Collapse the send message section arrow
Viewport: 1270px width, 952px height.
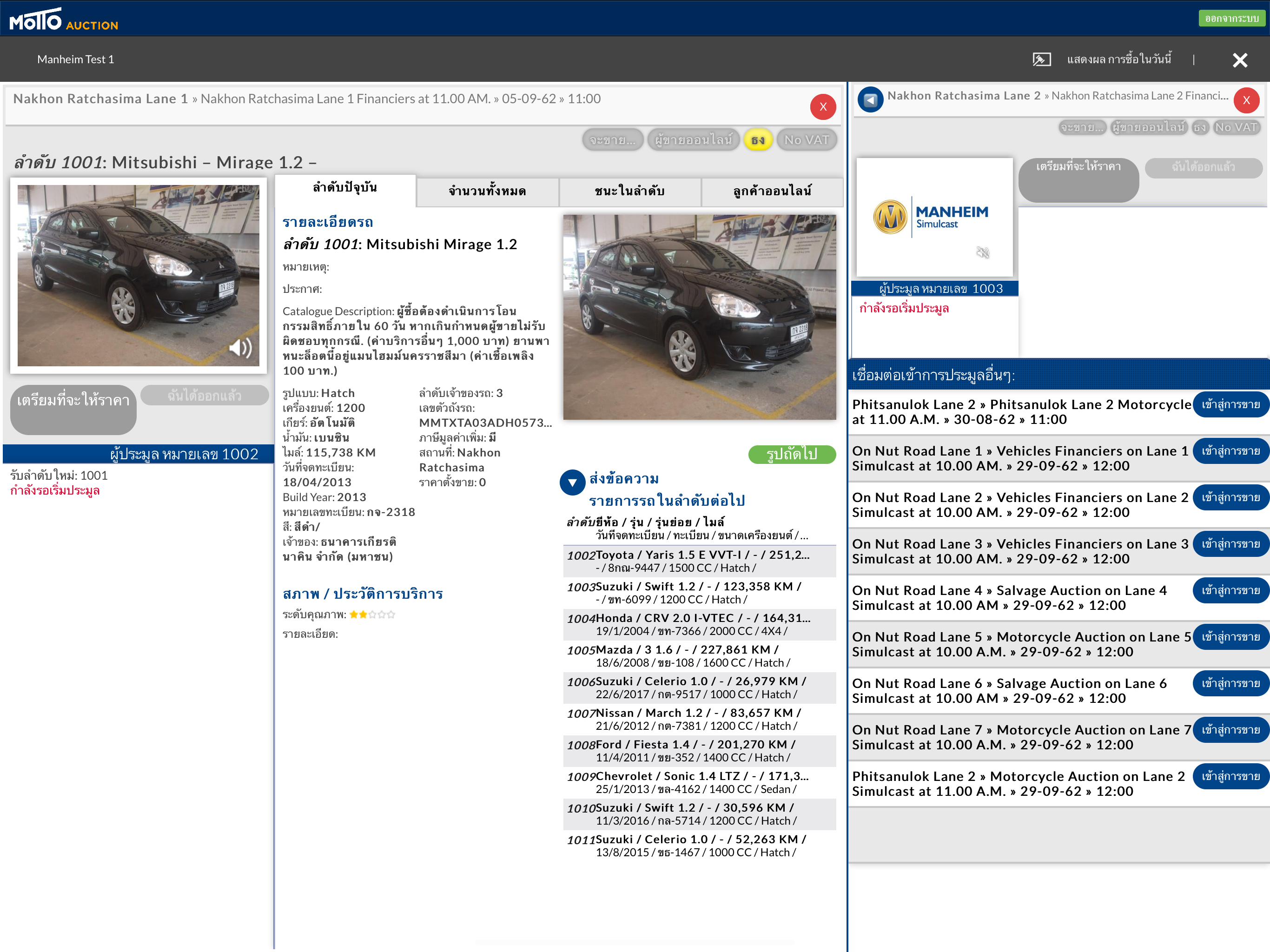572,483
